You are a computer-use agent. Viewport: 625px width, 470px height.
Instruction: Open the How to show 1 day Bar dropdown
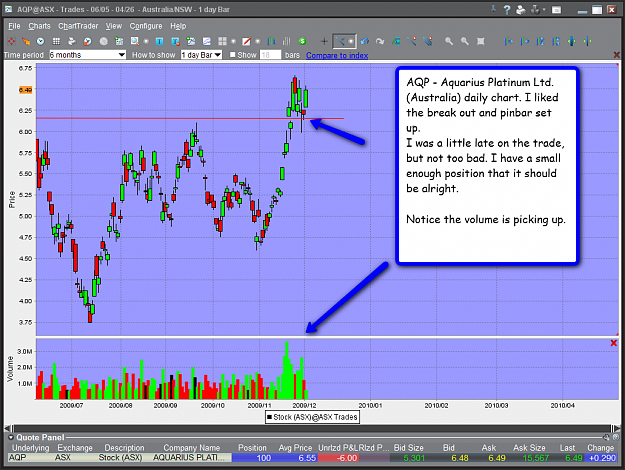click(x=201, y=55)
